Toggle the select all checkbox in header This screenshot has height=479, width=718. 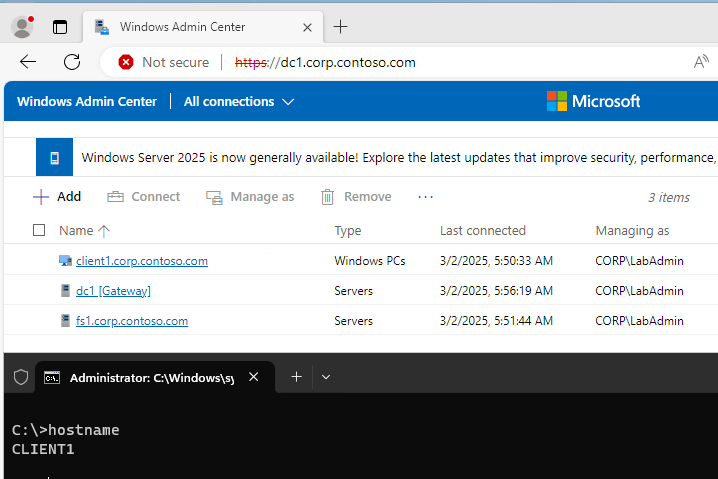39,231
